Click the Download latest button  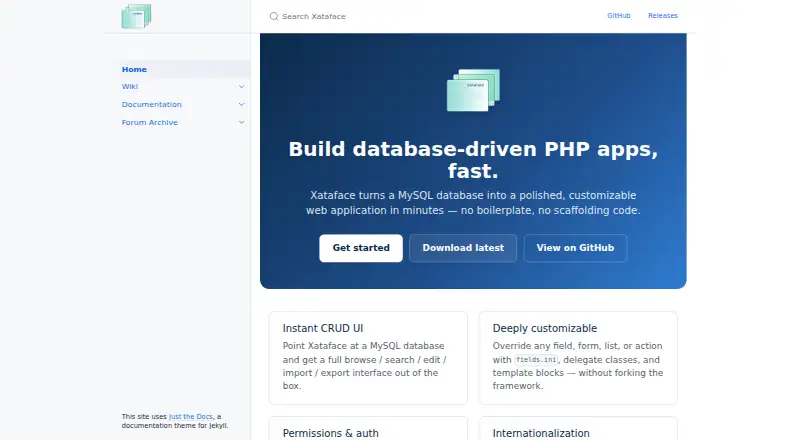[x=463, y=248]
